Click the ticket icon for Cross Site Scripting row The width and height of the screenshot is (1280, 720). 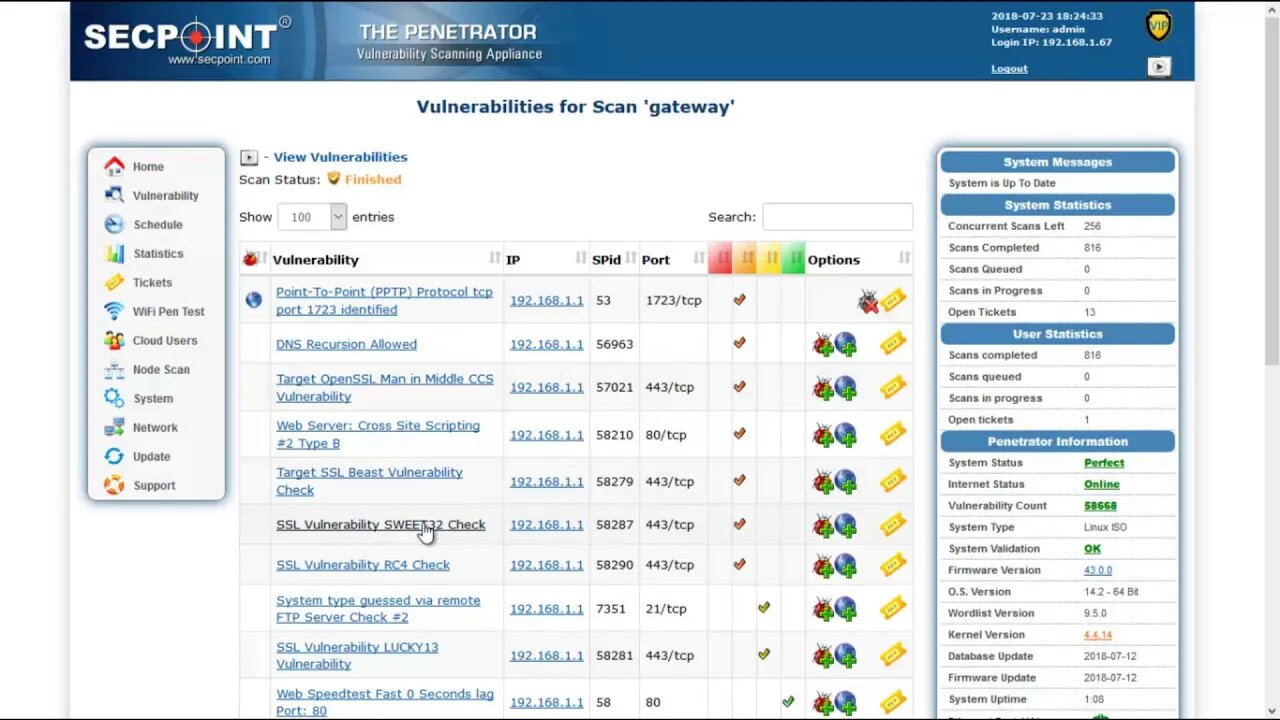pyautogui.click(x=893, y=434)
